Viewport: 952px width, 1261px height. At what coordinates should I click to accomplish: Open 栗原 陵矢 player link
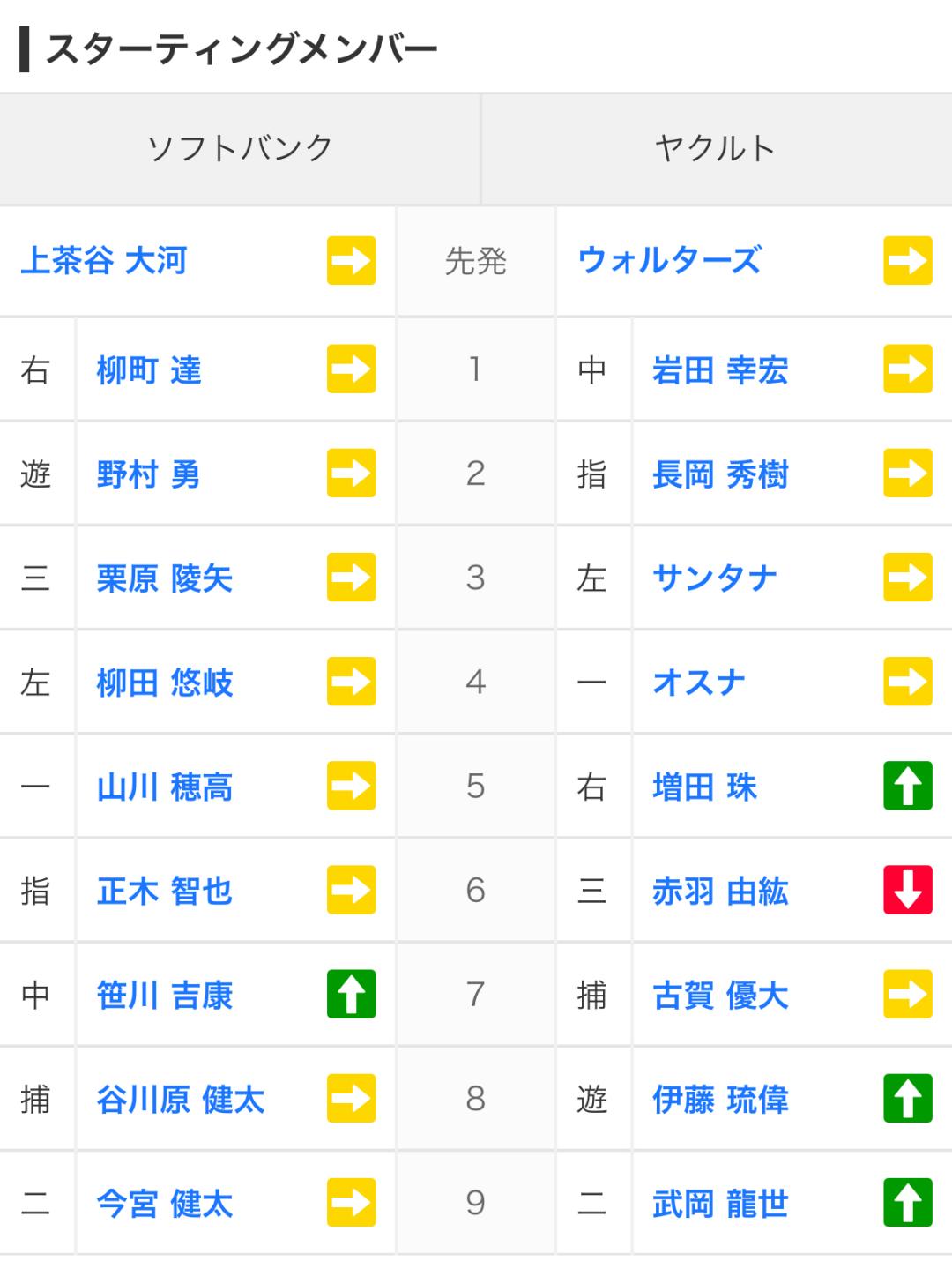pyautogui.click(x=165, y=578)
